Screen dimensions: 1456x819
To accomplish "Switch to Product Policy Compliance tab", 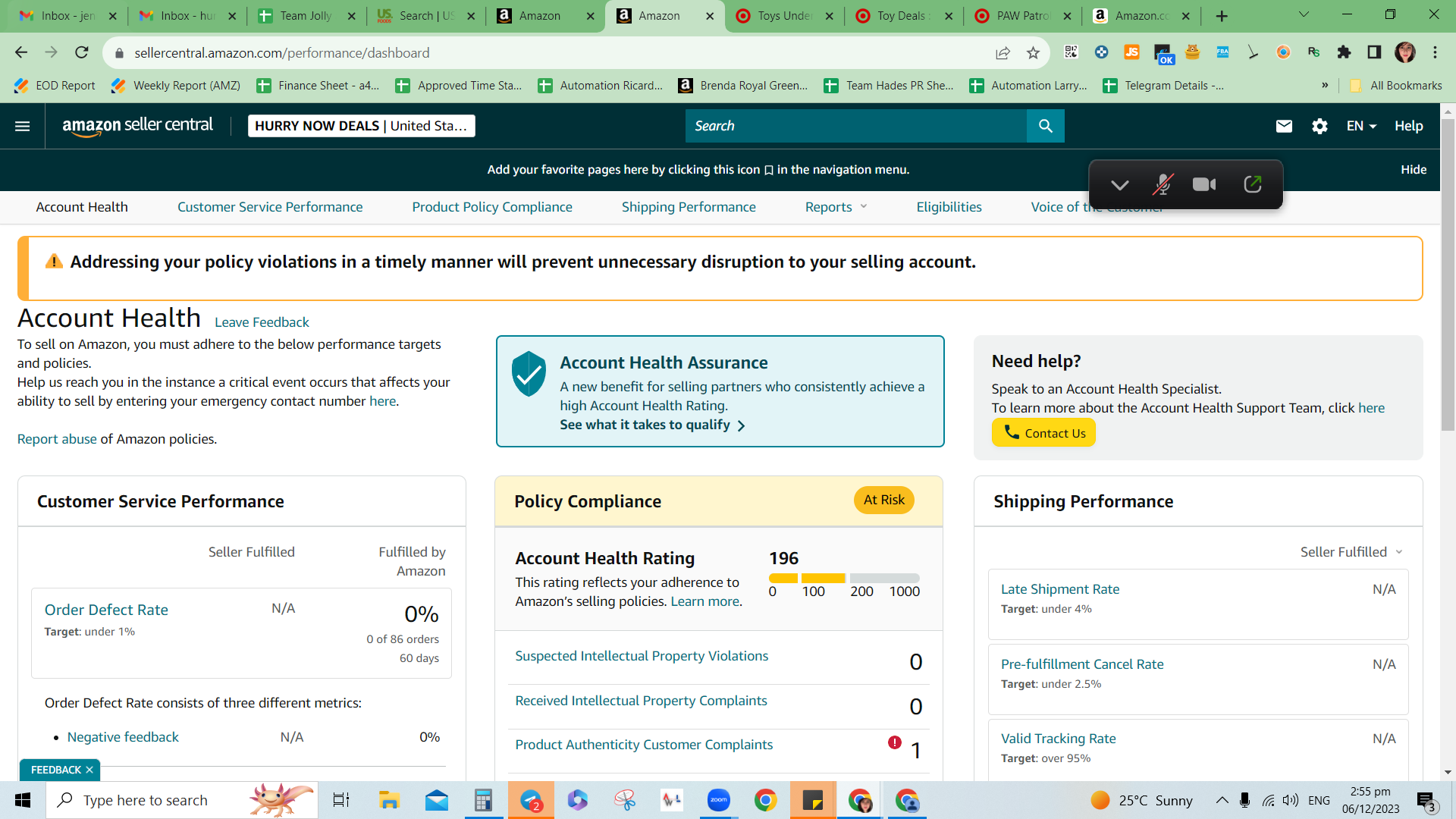I will pos(492,207).
